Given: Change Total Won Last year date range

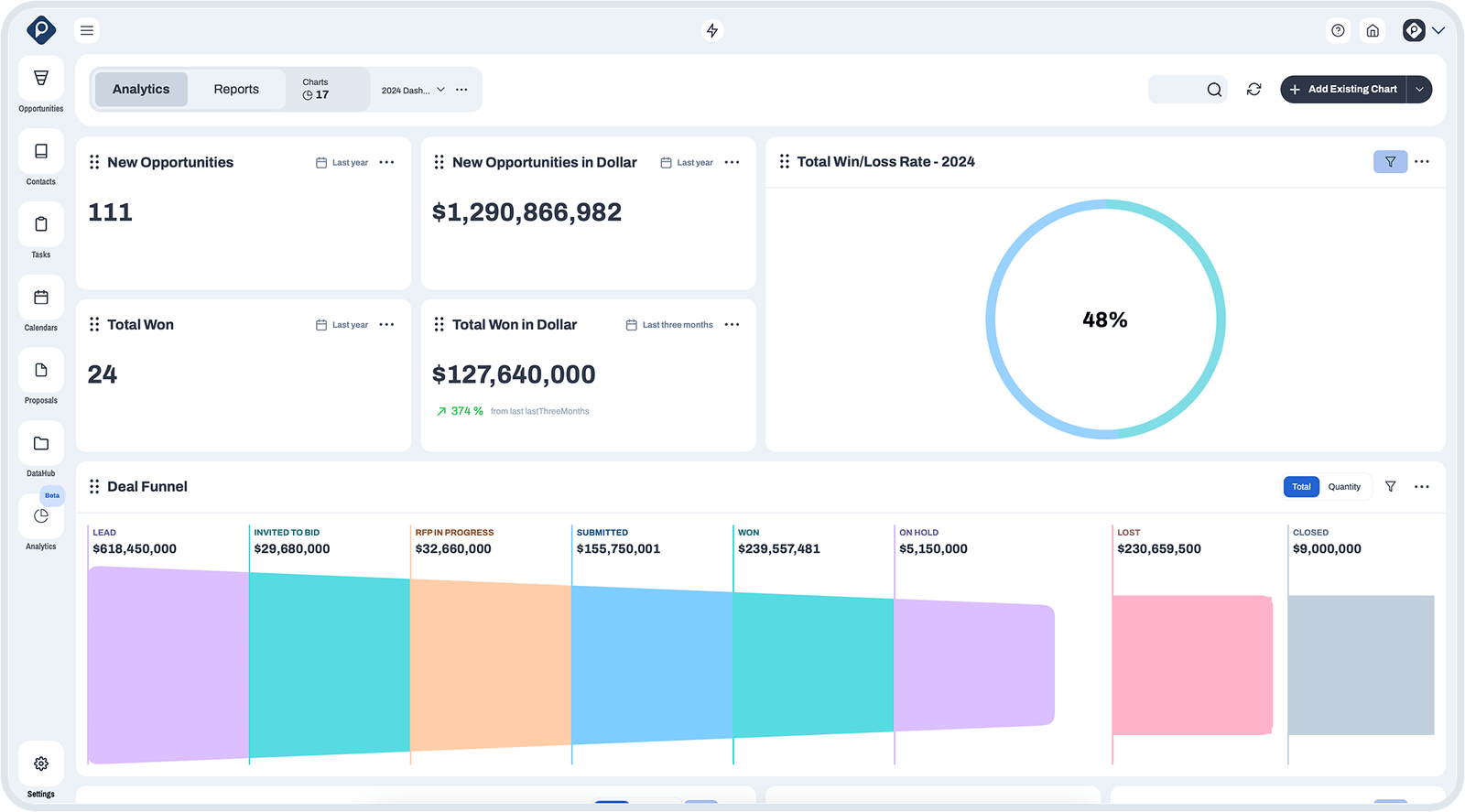Looking at the screenshot, I should click(x=342, y=325).
